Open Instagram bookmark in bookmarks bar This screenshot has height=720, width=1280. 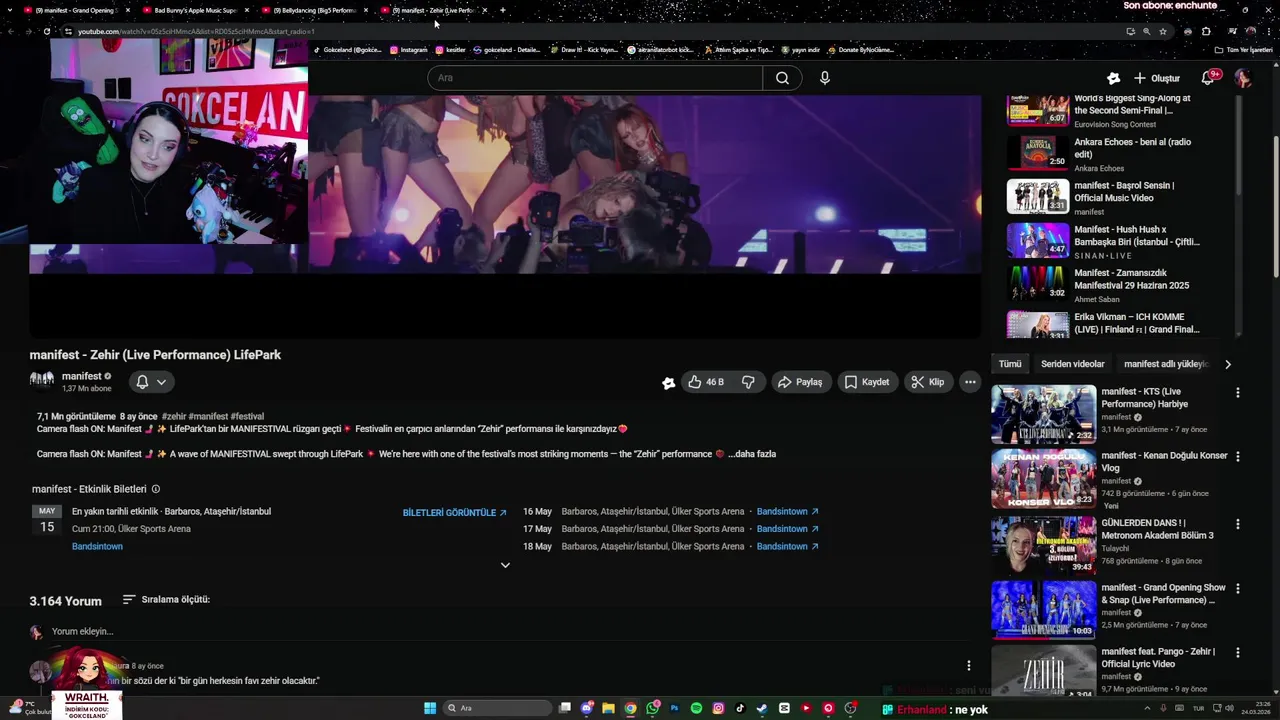tap(408, 50)
